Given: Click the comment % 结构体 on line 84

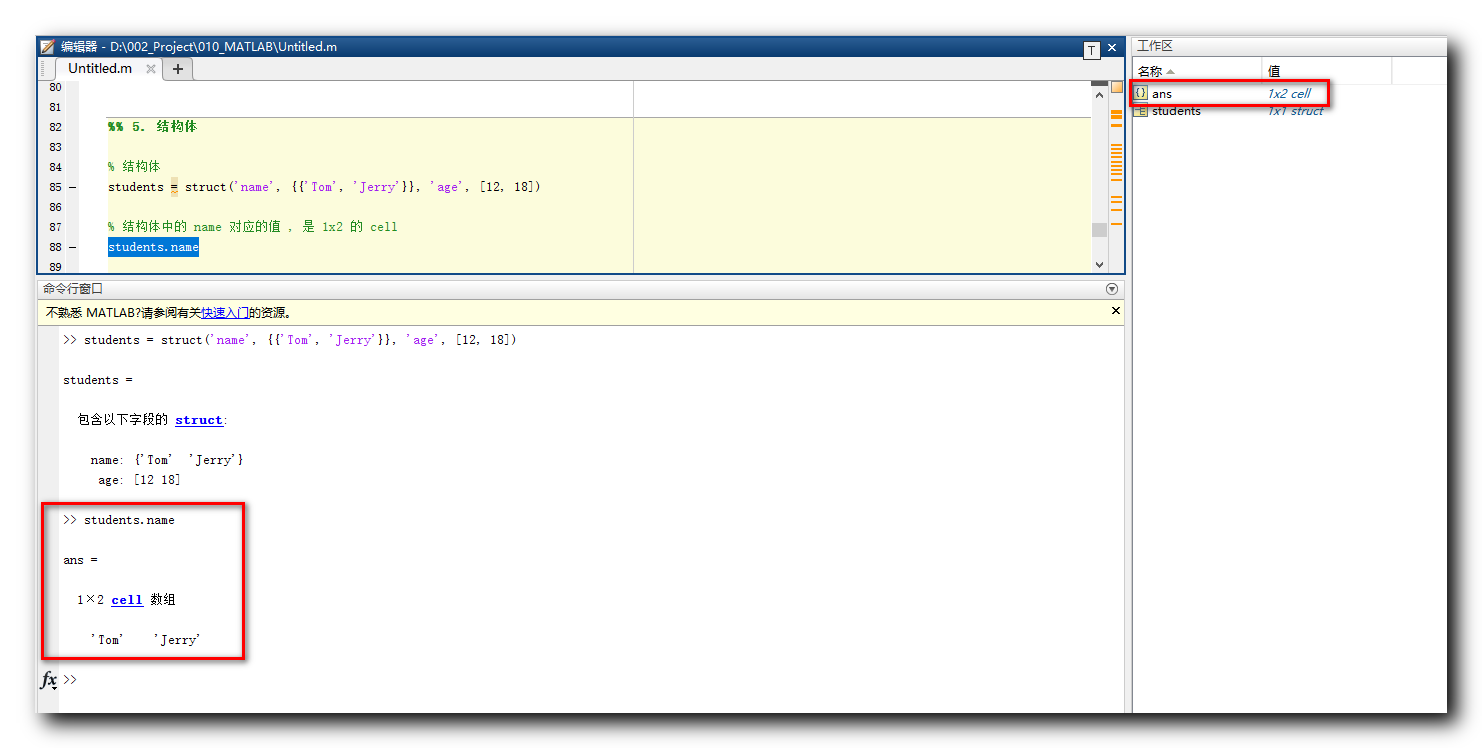Looking at the screenshot, I should coord(134,167).
